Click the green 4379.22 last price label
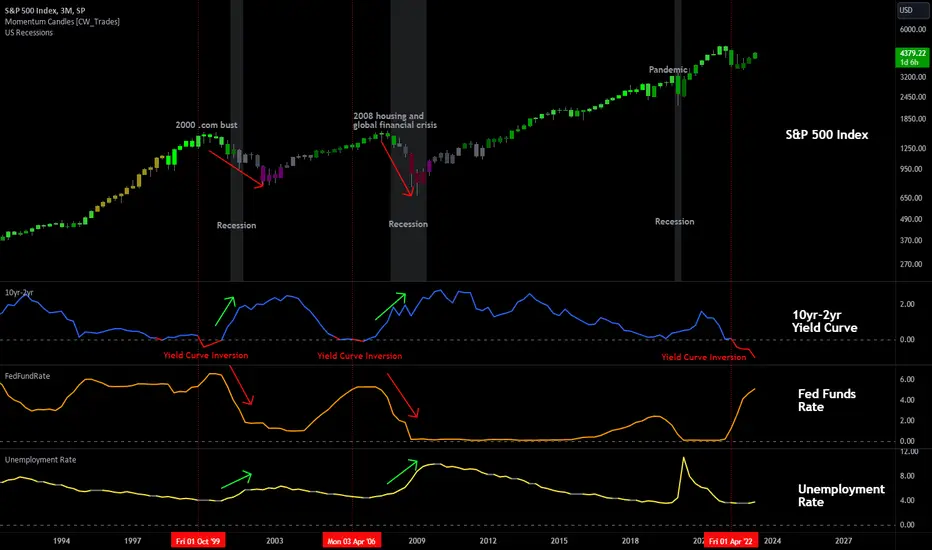This screenshot has height=550, width=932. tap(912, 58)
